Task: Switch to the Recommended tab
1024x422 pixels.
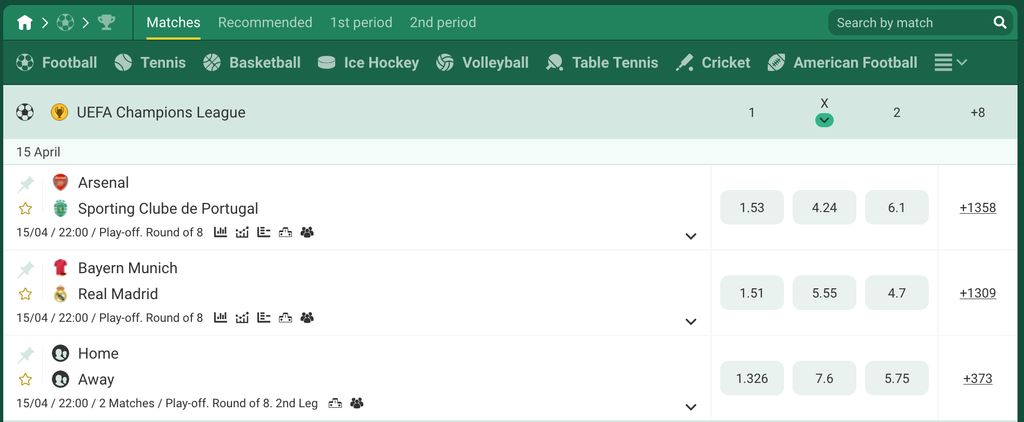Action: [265, 23]
